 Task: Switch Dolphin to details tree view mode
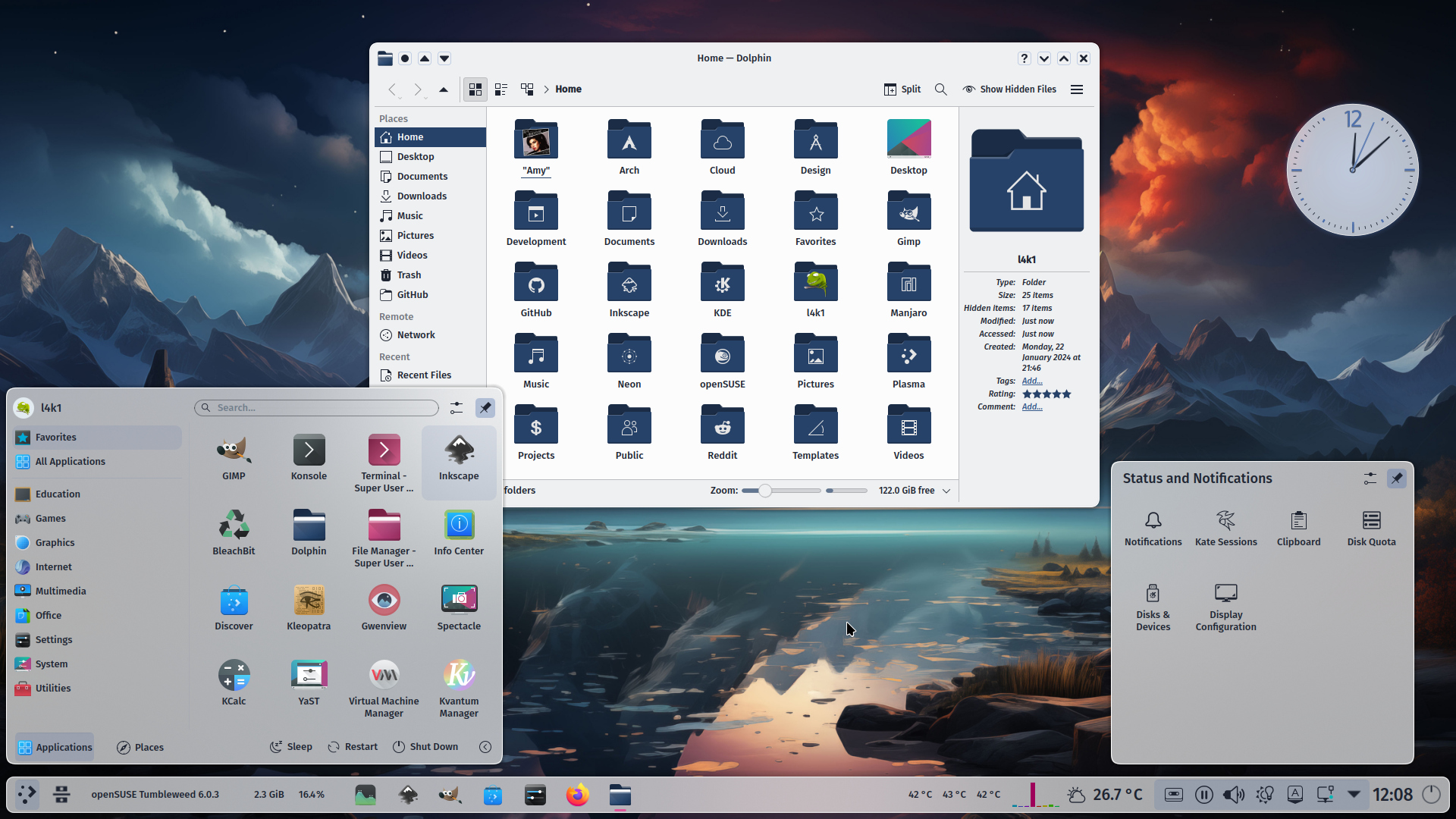(527, 89)
